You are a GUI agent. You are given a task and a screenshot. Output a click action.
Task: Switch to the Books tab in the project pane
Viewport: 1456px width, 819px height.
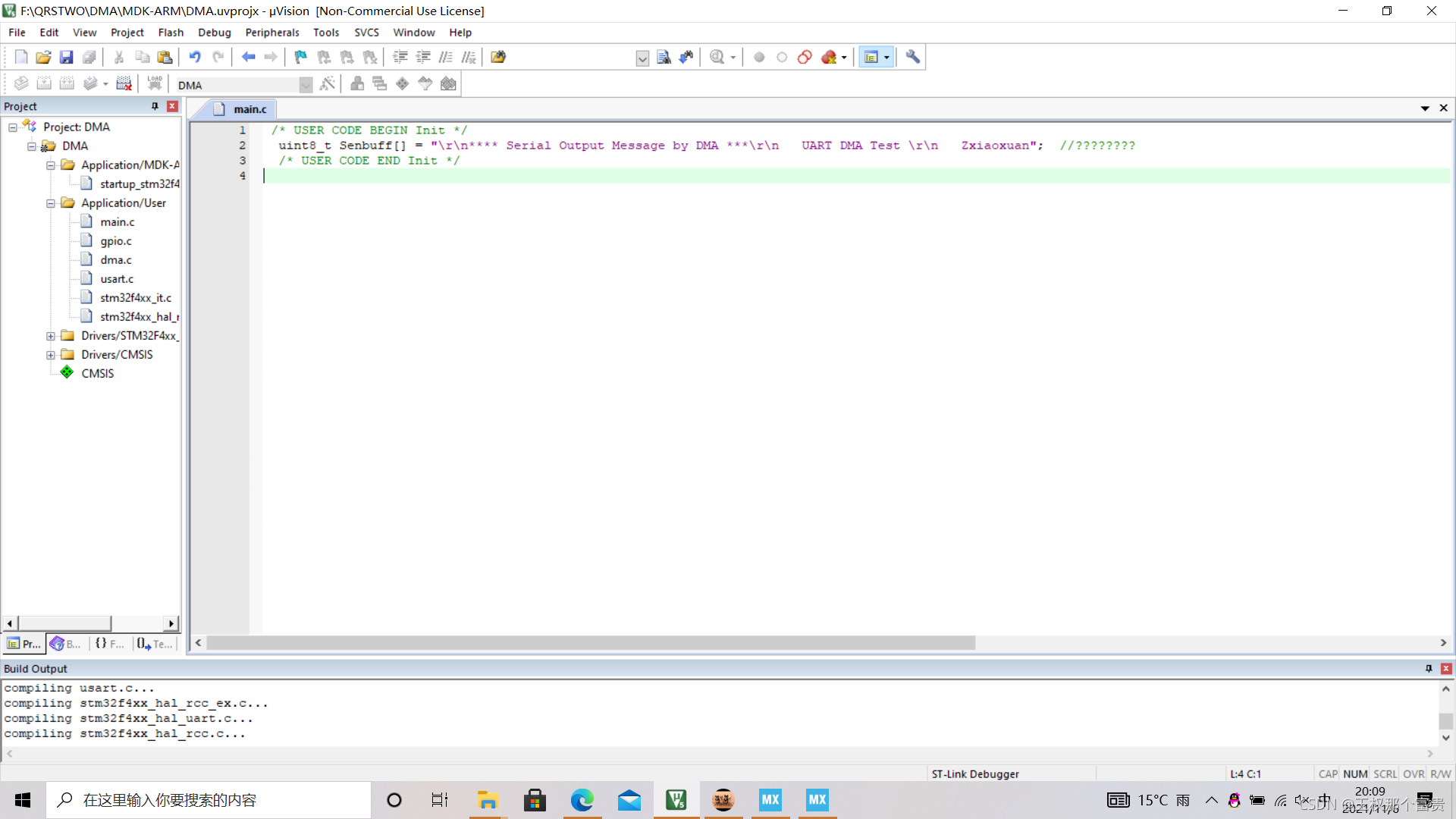(x=66, y=644)
